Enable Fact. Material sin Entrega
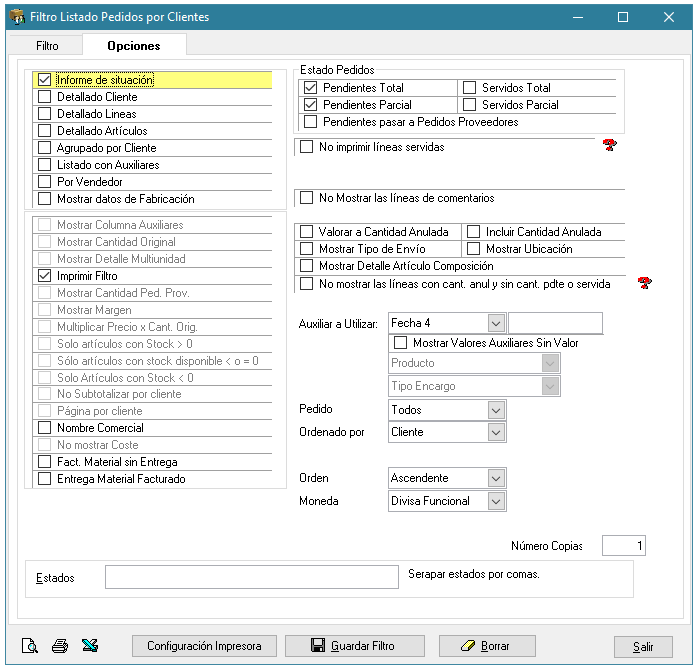 (44, 462)
